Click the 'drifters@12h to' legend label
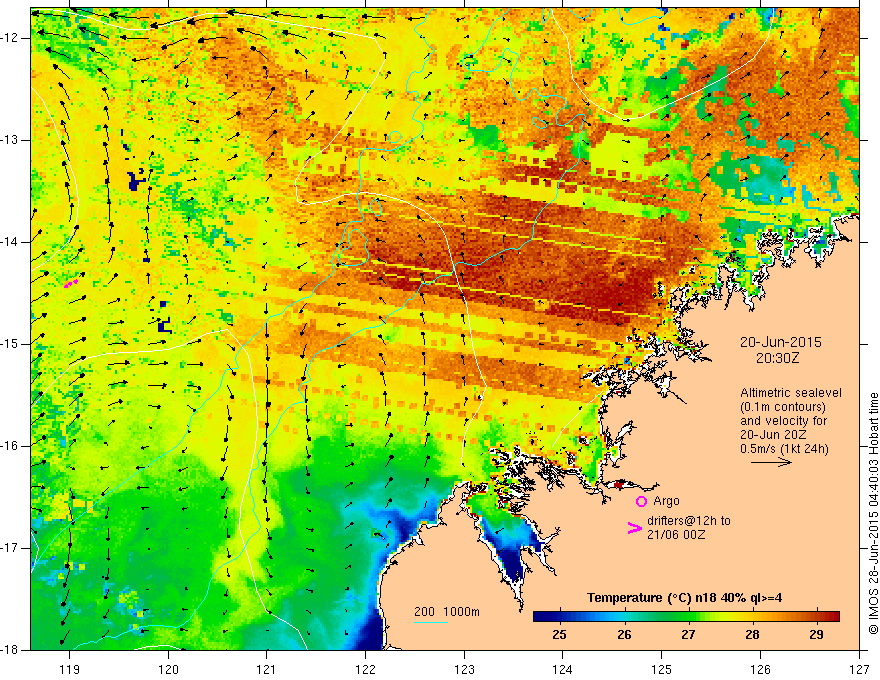 [689, 521]
